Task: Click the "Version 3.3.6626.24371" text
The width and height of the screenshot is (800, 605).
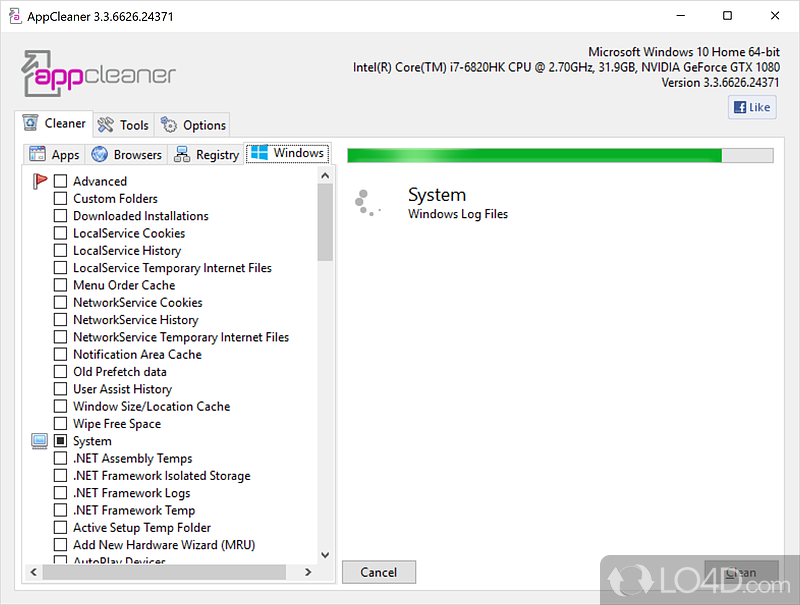Action: click(720, 83)
